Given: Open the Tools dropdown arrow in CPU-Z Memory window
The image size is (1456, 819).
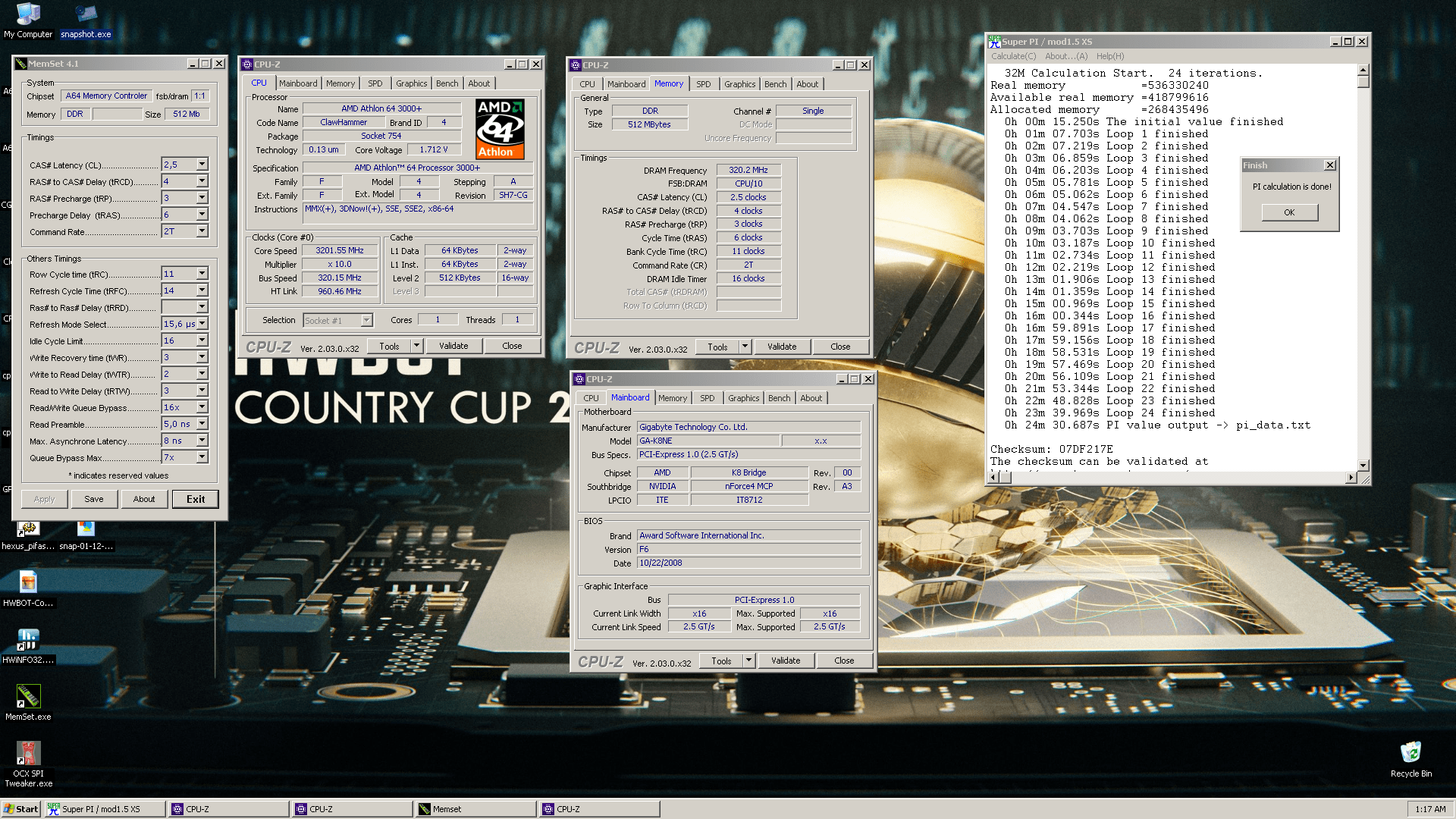Looking at the screenshot, I should 745,347.
